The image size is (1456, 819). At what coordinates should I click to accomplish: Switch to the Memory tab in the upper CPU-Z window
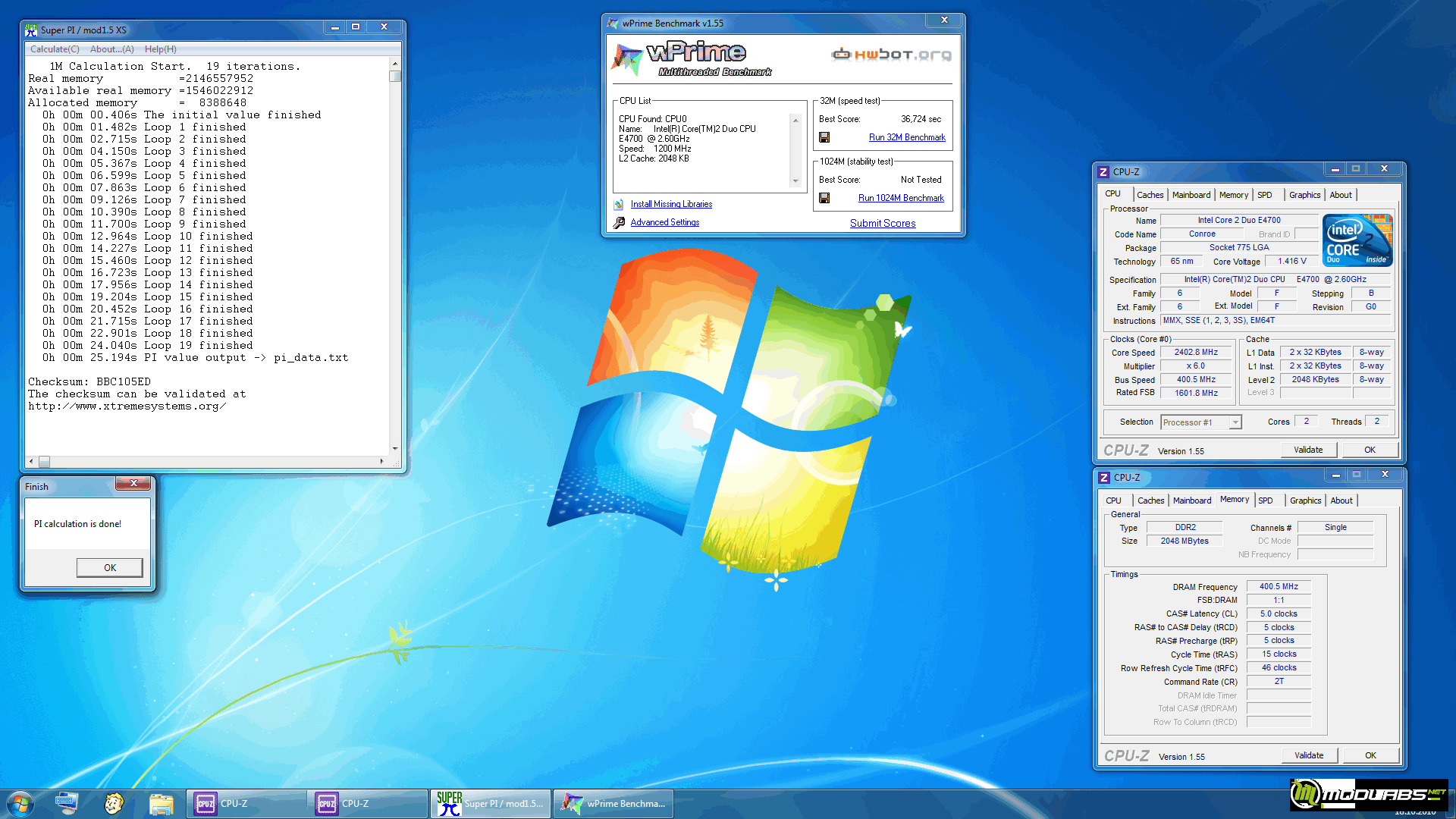[x=1234, y=195]
